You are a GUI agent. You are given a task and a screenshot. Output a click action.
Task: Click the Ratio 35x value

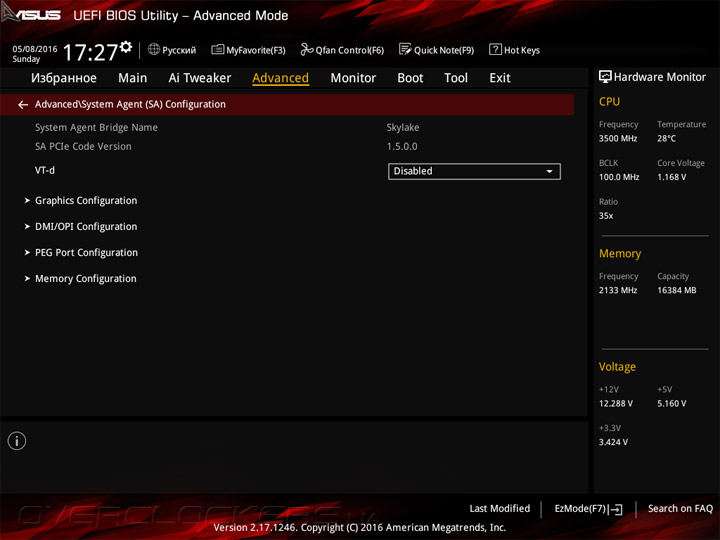click(x=606, y=216)
